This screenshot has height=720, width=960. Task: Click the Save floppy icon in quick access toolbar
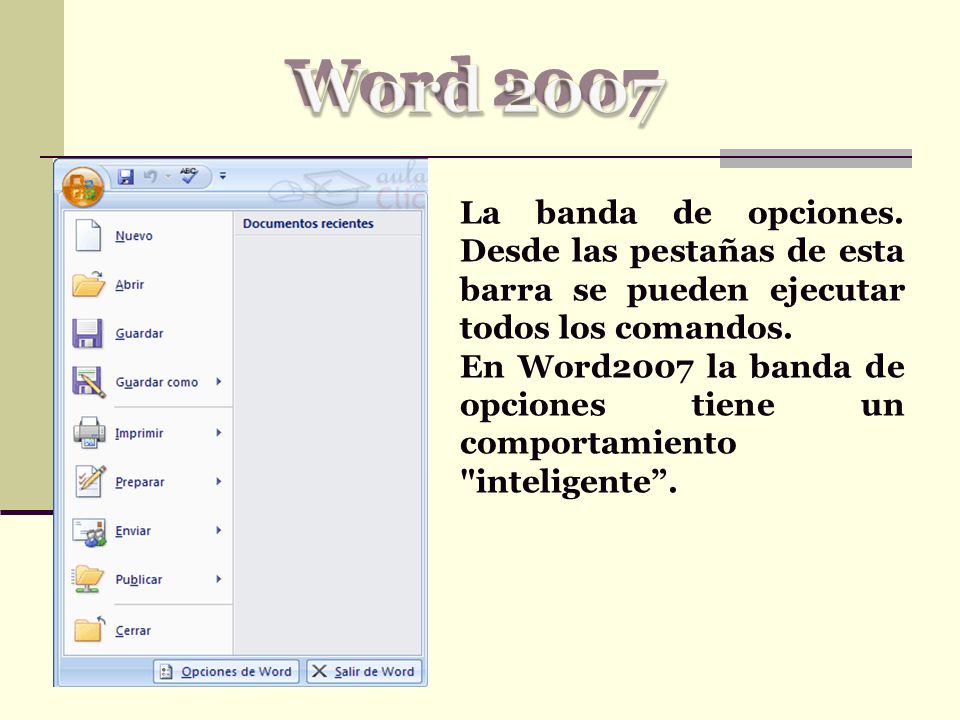(x=126, y=177)
